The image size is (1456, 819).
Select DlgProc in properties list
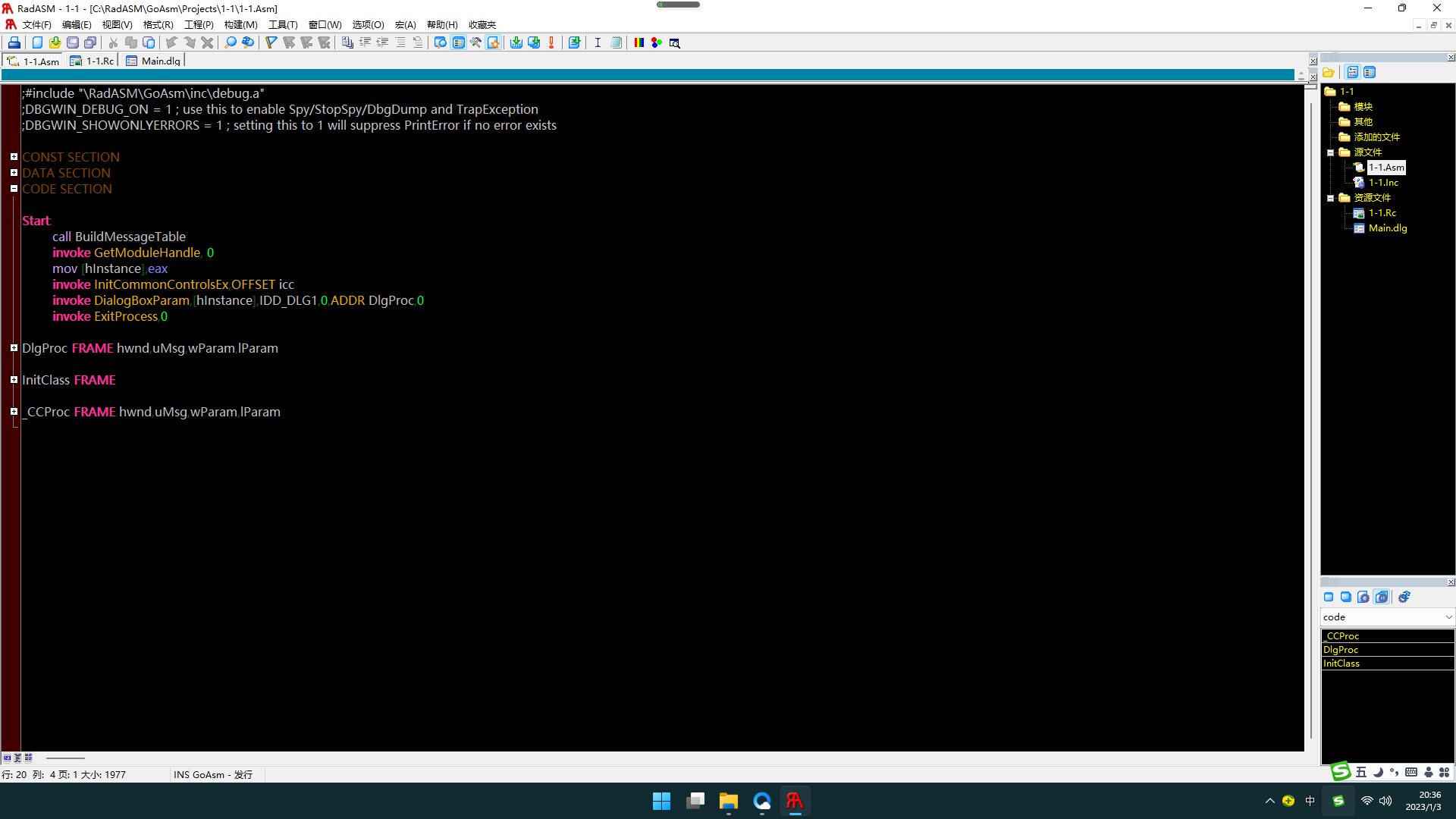pyautogui.click(x=1341, y=650)
